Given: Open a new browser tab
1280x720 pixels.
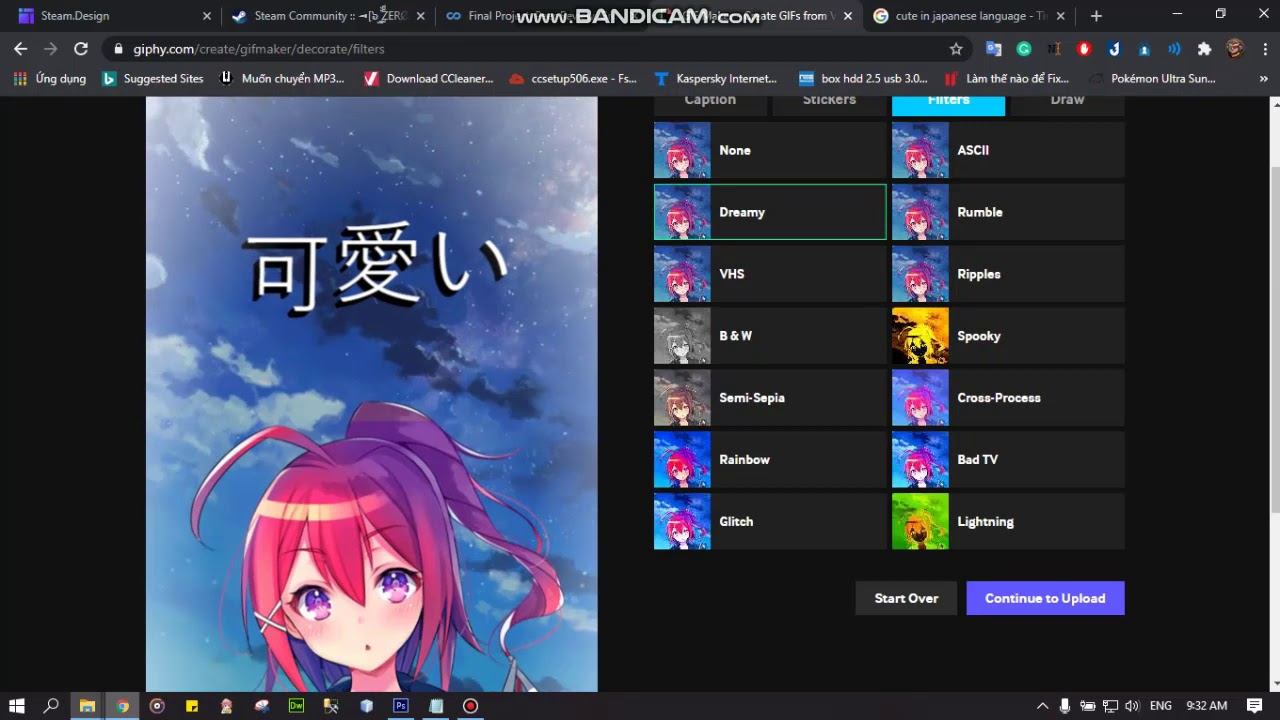Looking at the screenshot, I should tap(1096, 16).
